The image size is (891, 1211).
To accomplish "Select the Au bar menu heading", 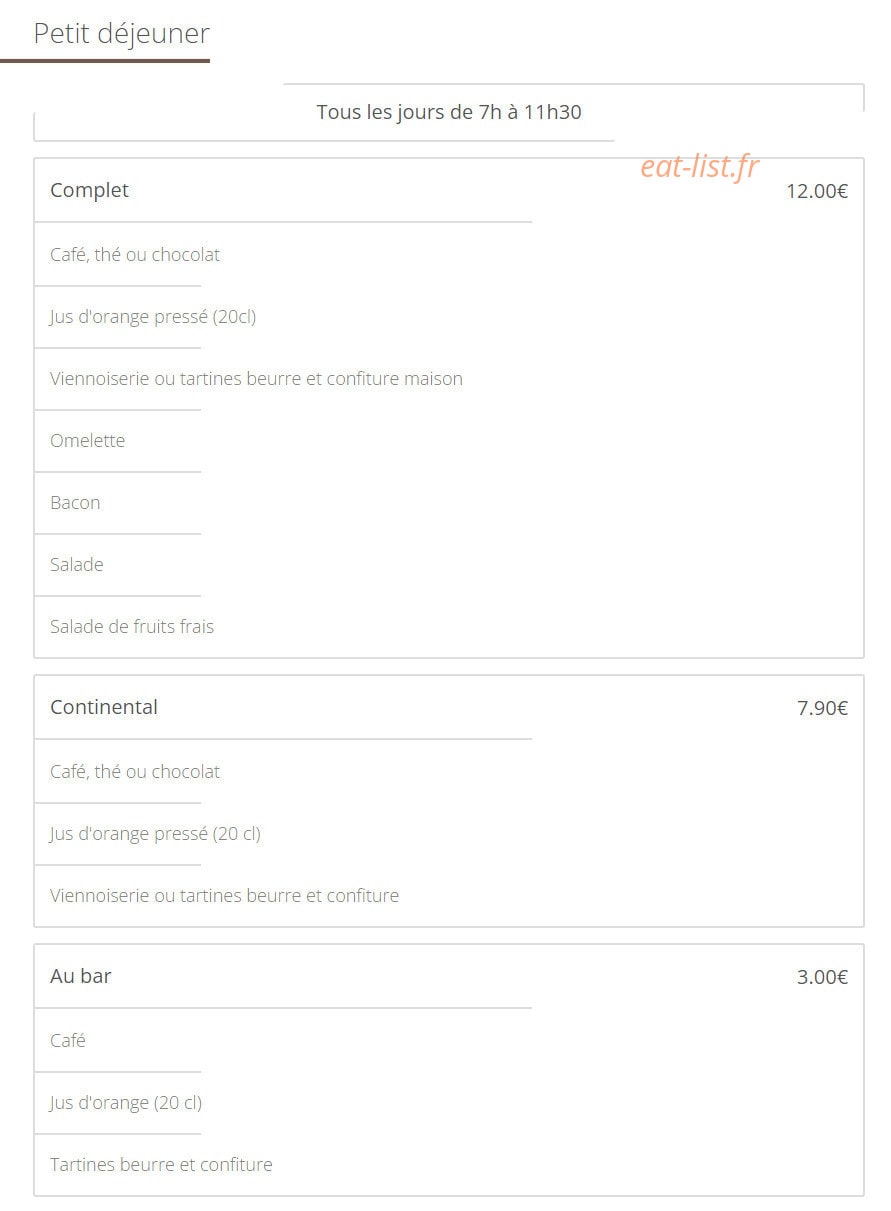I will pos(80,976).
